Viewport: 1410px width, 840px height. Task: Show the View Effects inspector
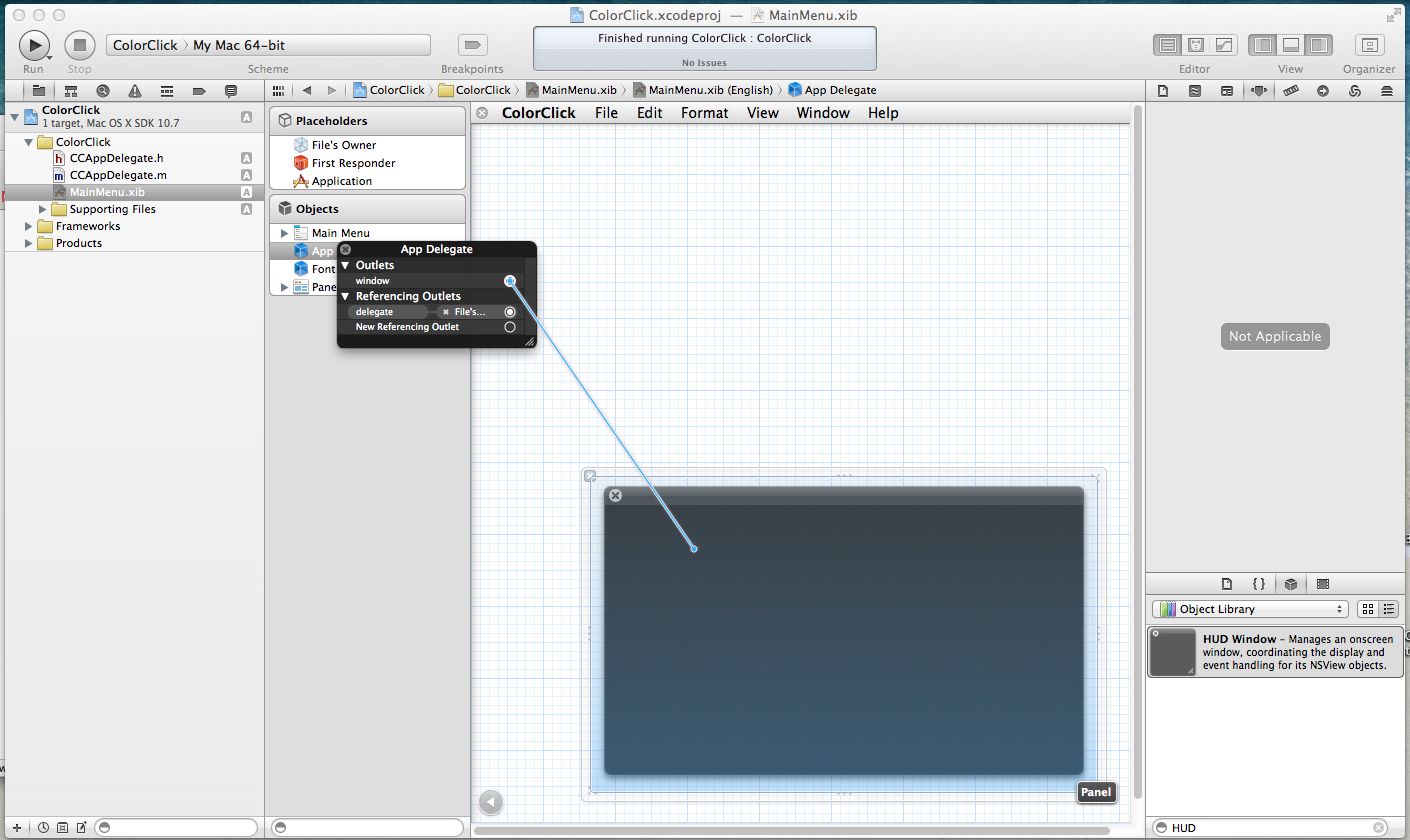[1387, 90]
